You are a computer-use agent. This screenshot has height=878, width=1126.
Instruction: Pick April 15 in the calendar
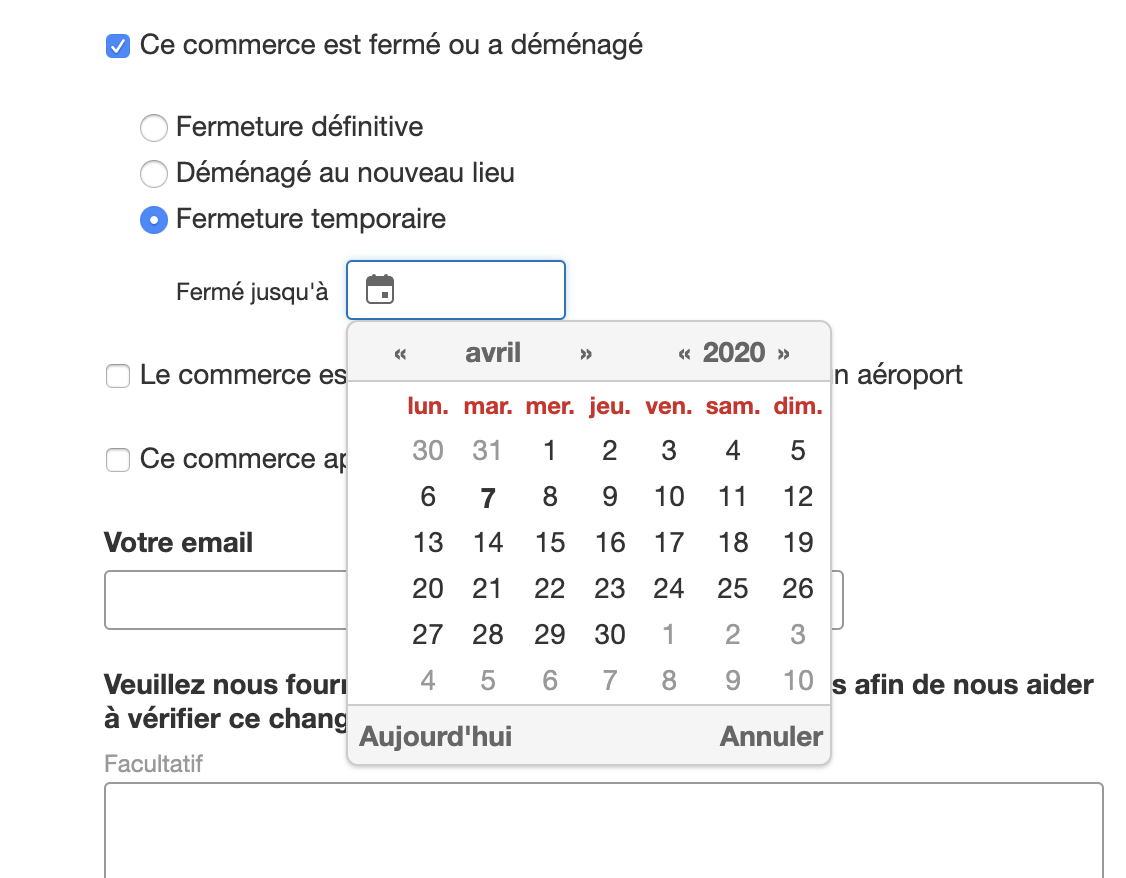550,543
